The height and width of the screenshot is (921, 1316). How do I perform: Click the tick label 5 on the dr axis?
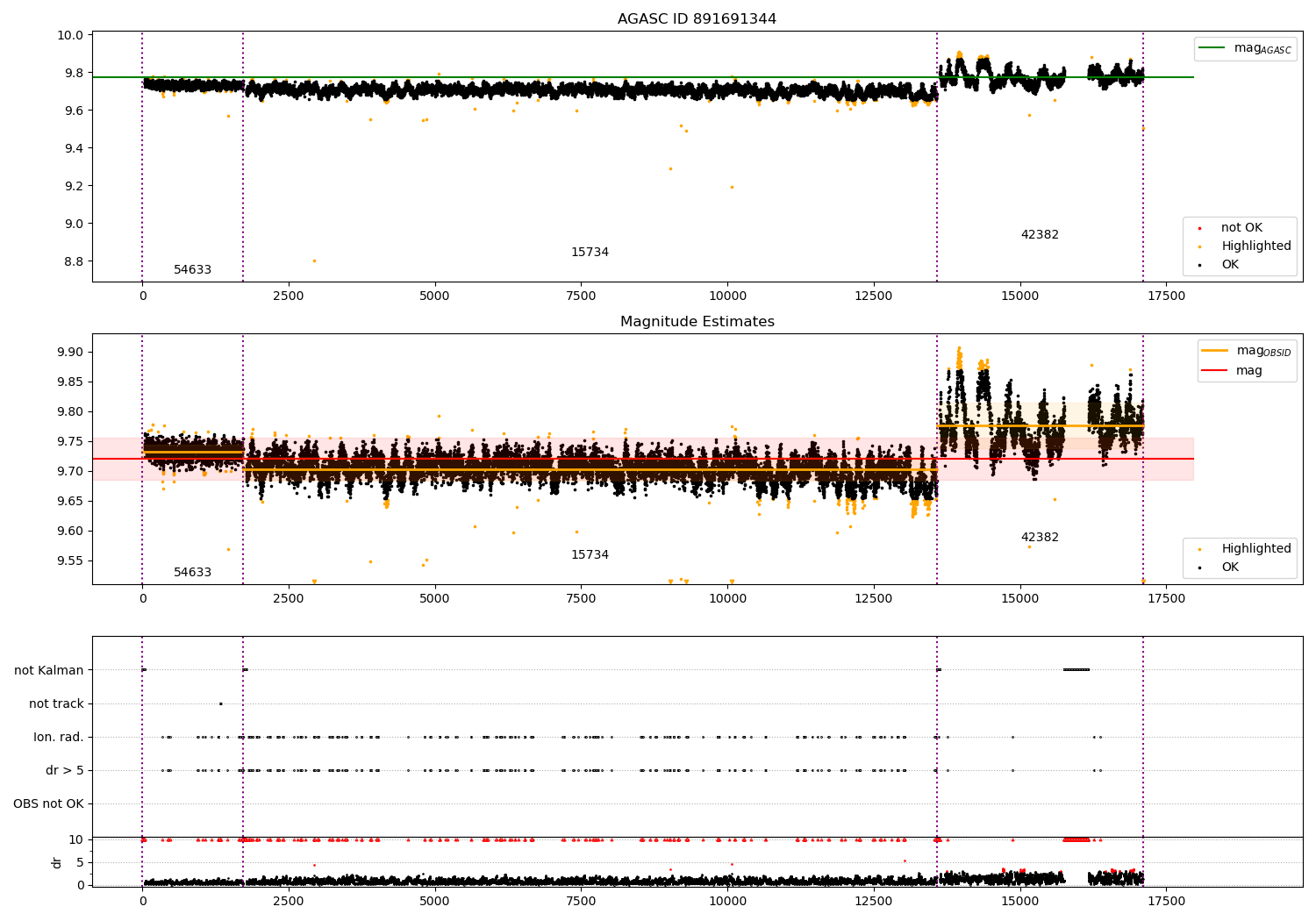[x=80, y=862]
